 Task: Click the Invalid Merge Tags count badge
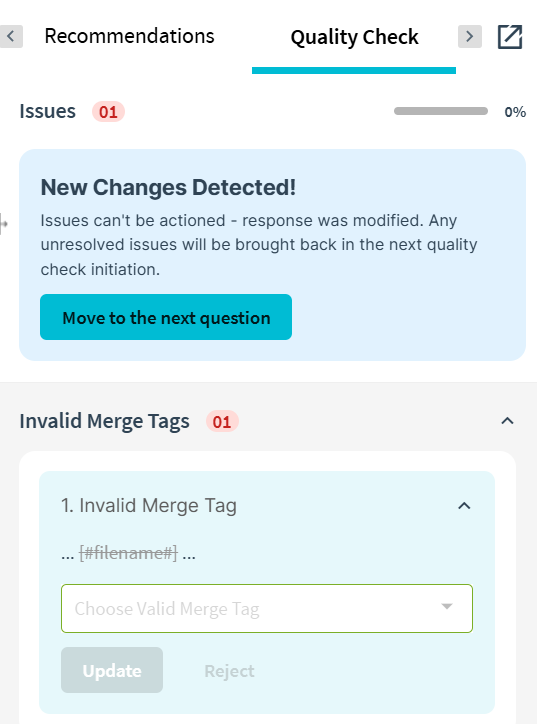click(222, 422)
